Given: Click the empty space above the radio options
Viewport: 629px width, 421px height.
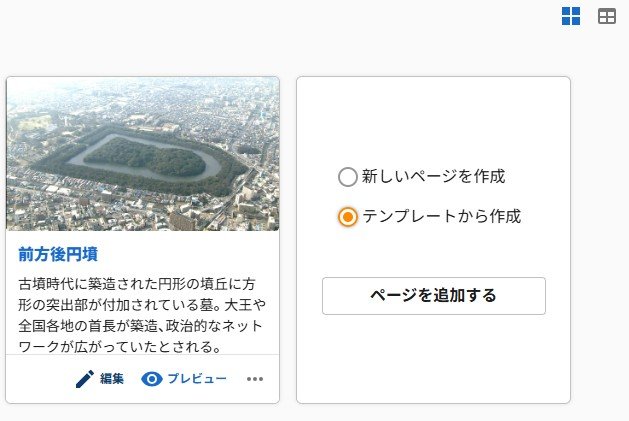Looking at the screenshot, I should (x=433, y=118).
